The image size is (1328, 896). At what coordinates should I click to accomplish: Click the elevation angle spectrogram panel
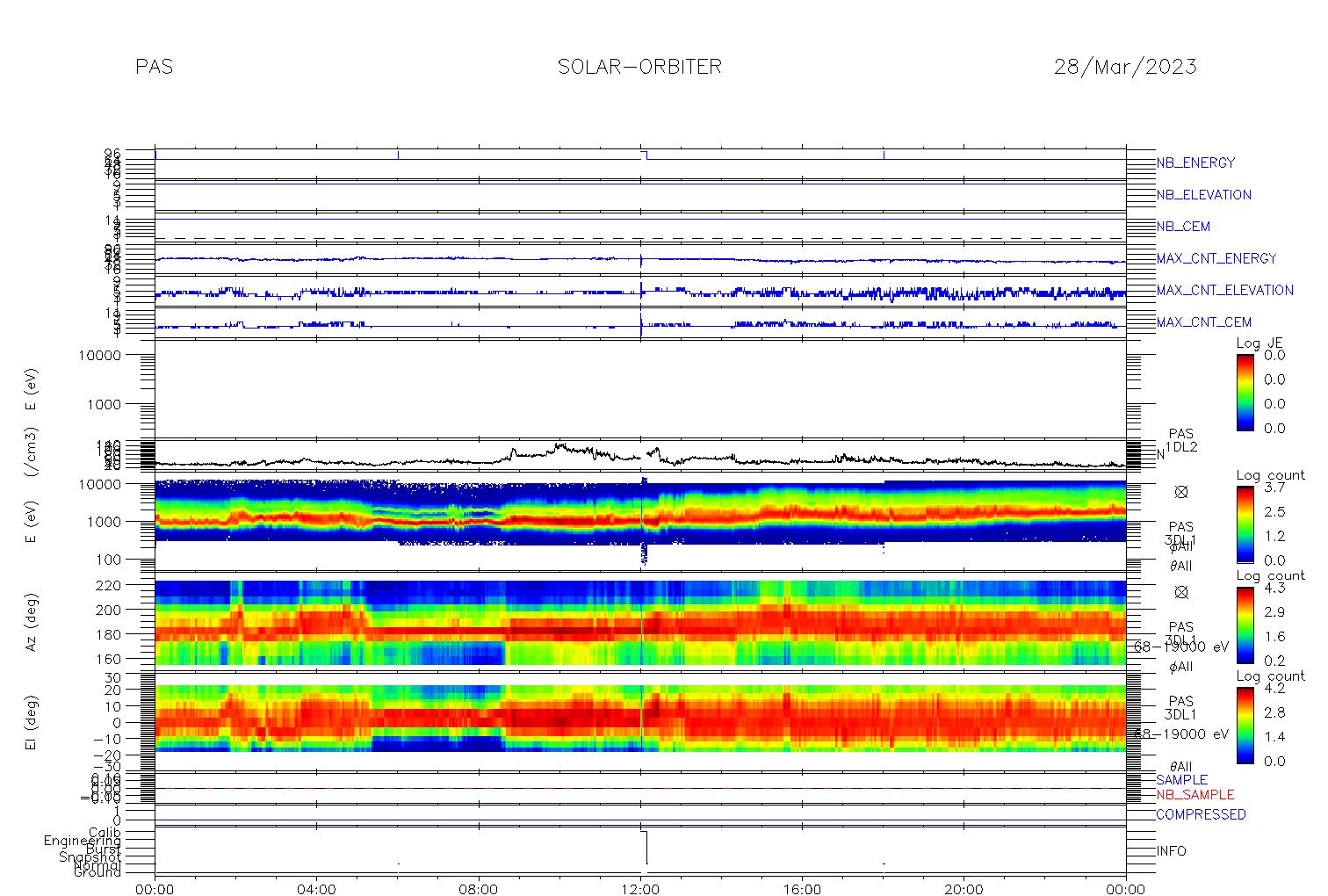(640, 722)
